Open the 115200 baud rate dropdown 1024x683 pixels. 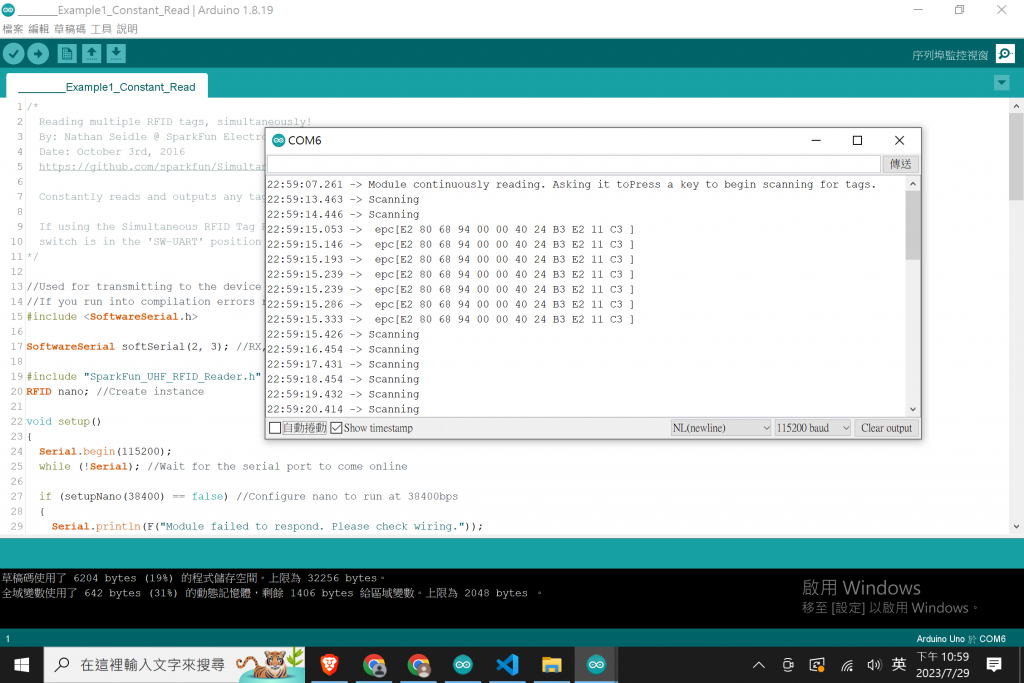pos(812,428)
